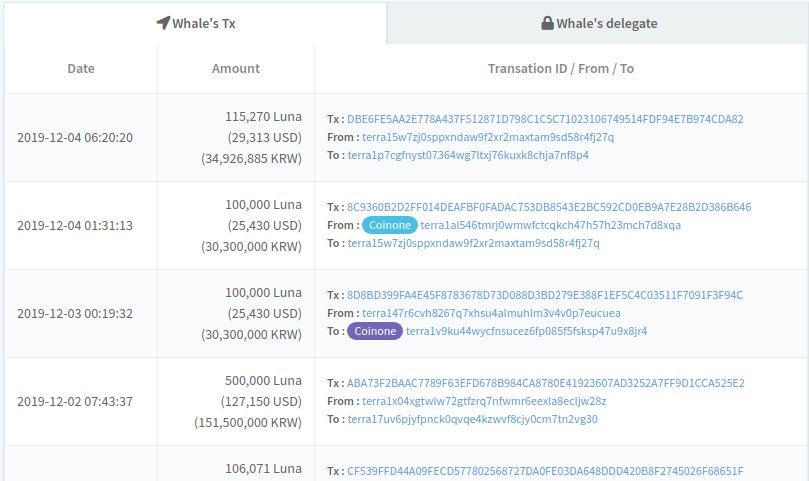Click the (127,150 USD) value
This screenshot has width=809, height=481.
click(x=261, y=402)
